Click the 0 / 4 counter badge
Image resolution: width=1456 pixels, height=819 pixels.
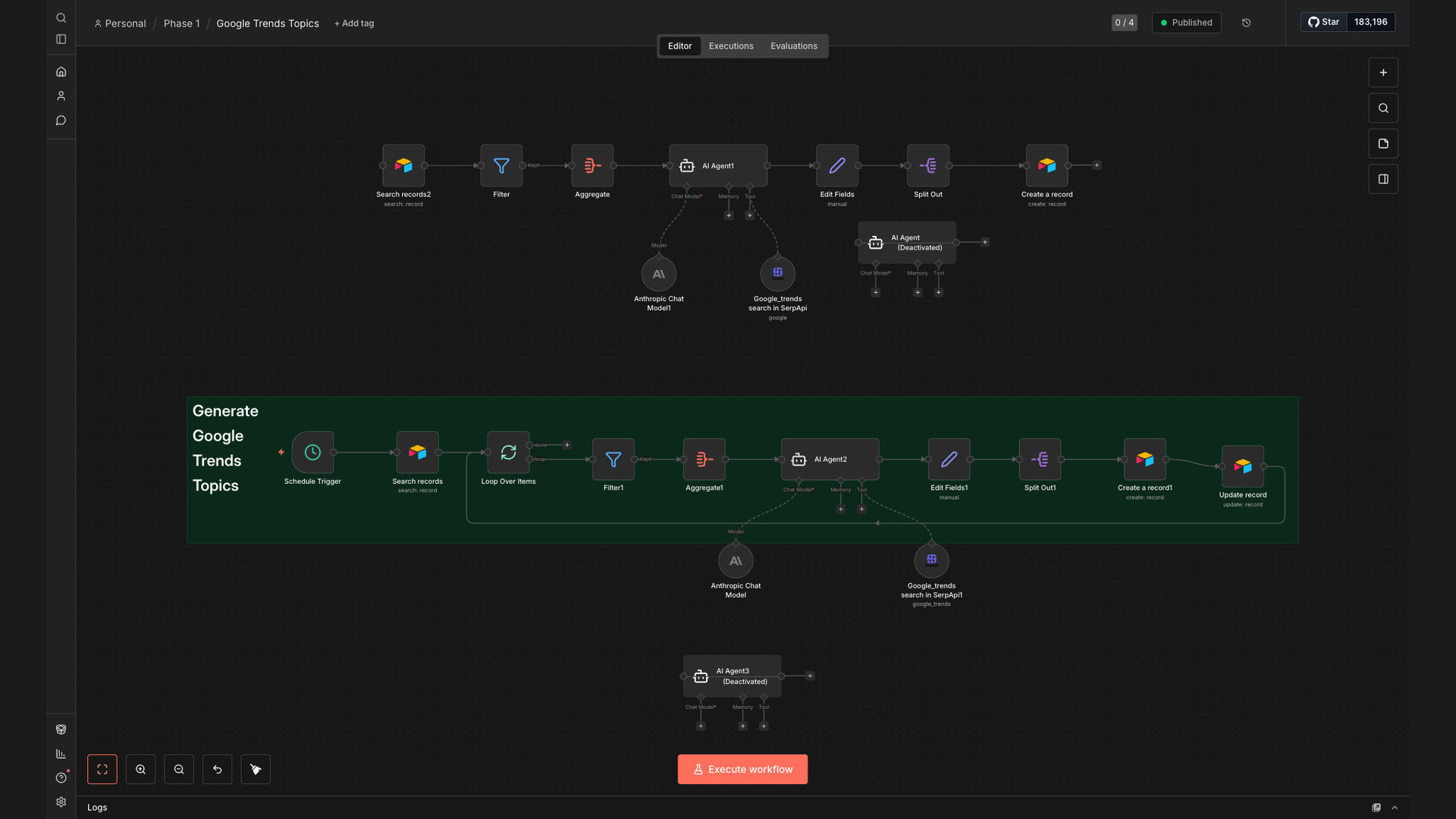tap(1125, 23)
